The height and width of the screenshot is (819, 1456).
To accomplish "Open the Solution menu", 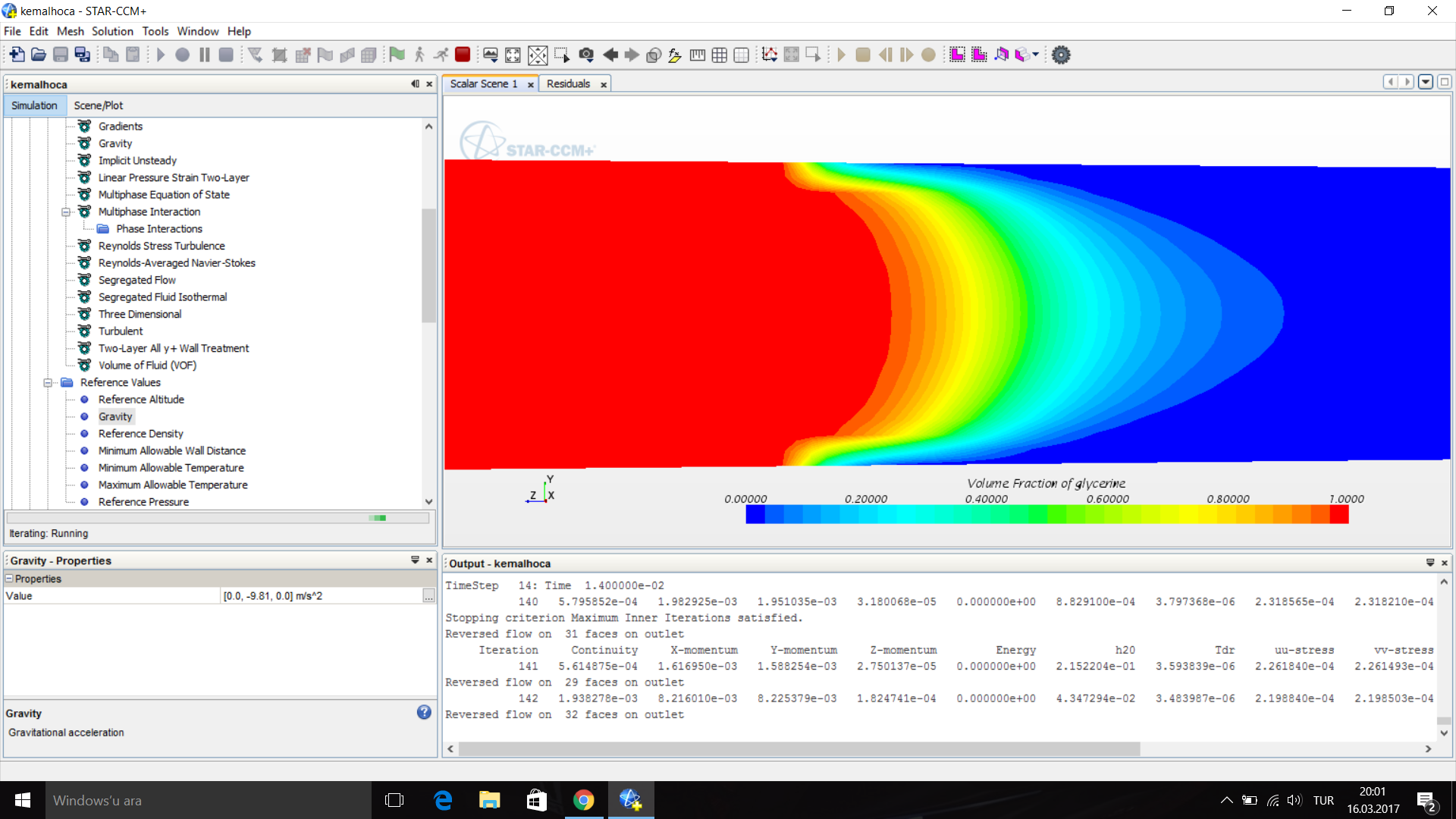I will 112,31.
